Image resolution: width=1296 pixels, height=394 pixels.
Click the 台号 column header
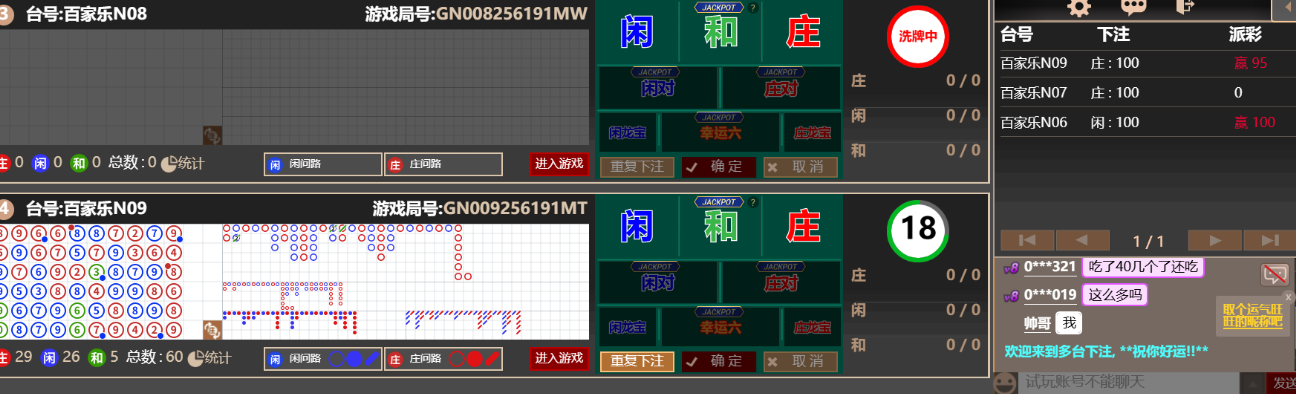pyautogui.click(x=1017, y=34)
